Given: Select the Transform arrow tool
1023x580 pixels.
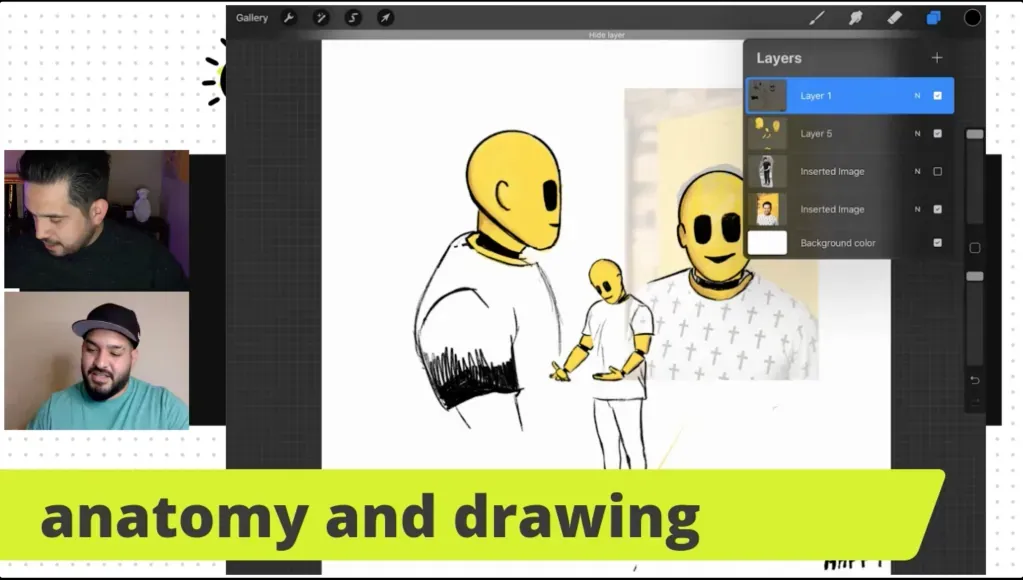Looking at the screenshot, I should pyautogui.click(x=386, y=18).
